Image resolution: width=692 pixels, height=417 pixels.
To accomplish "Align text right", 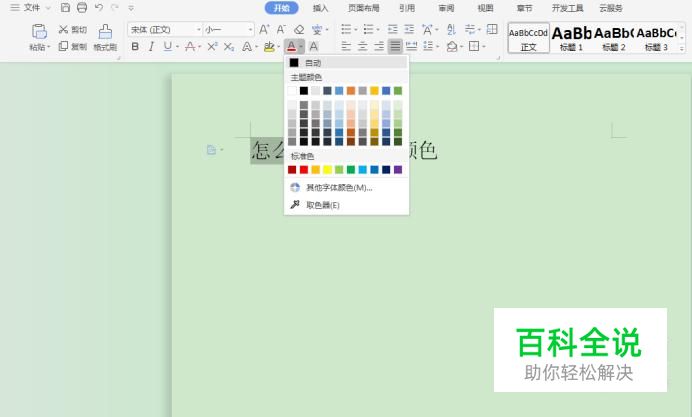I will [x=379, y=46].
